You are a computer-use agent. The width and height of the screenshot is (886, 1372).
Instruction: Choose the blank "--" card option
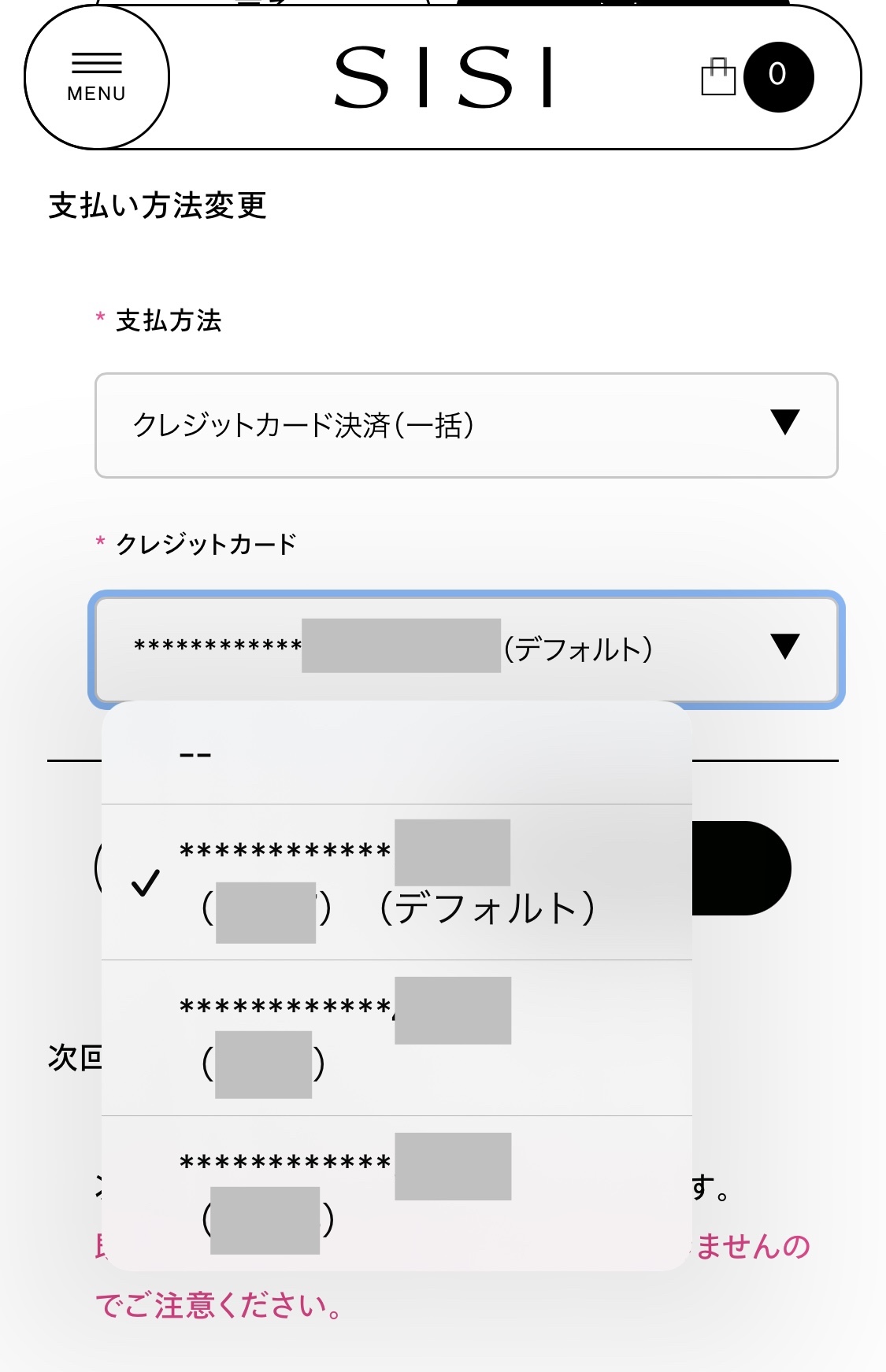(x=397, y=754)
